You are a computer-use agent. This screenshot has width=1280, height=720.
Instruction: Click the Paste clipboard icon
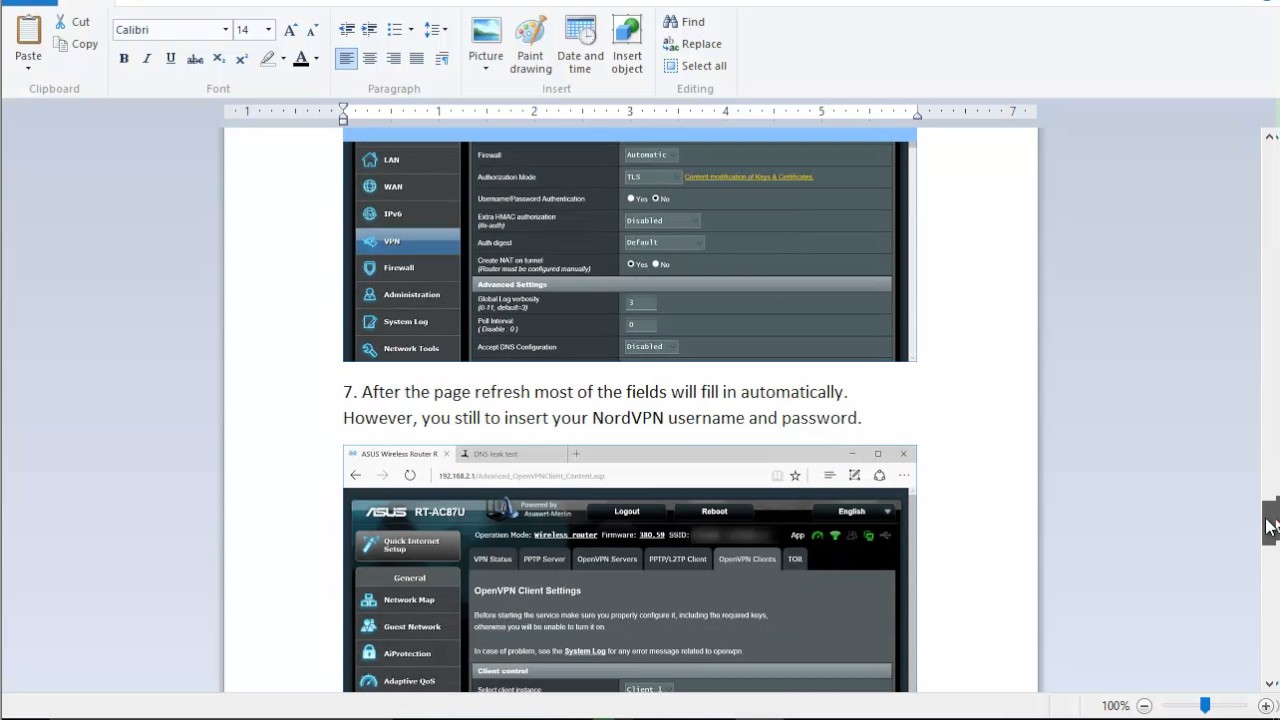[x=28, y=29]
